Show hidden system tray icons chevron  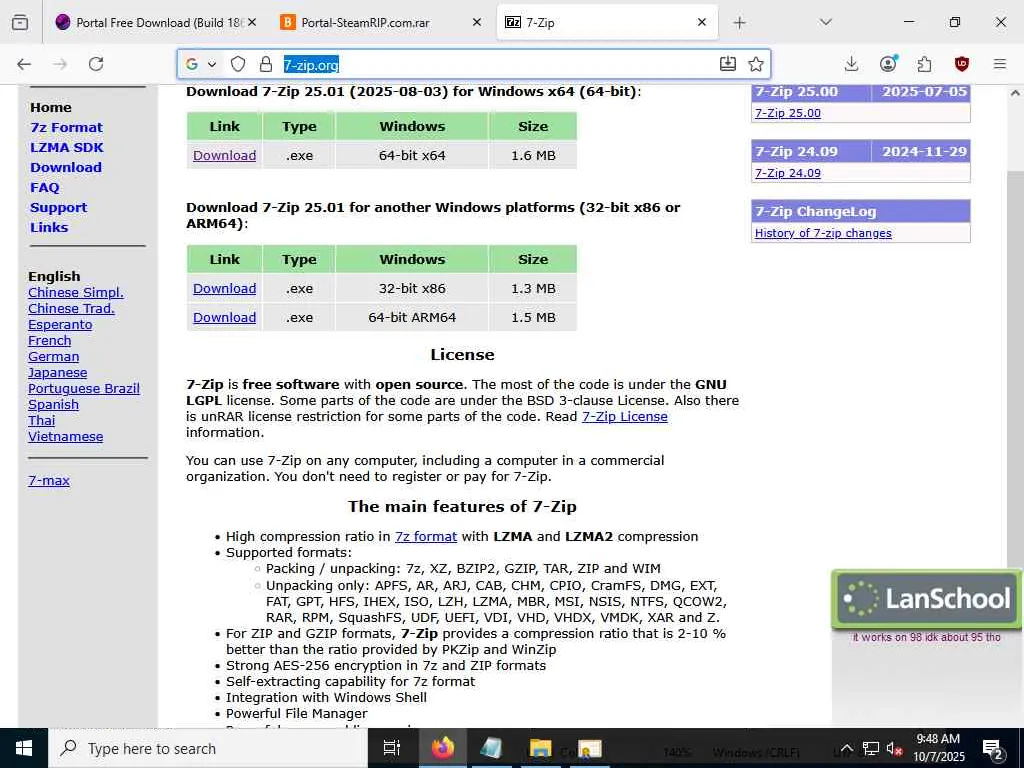[846, 748]
